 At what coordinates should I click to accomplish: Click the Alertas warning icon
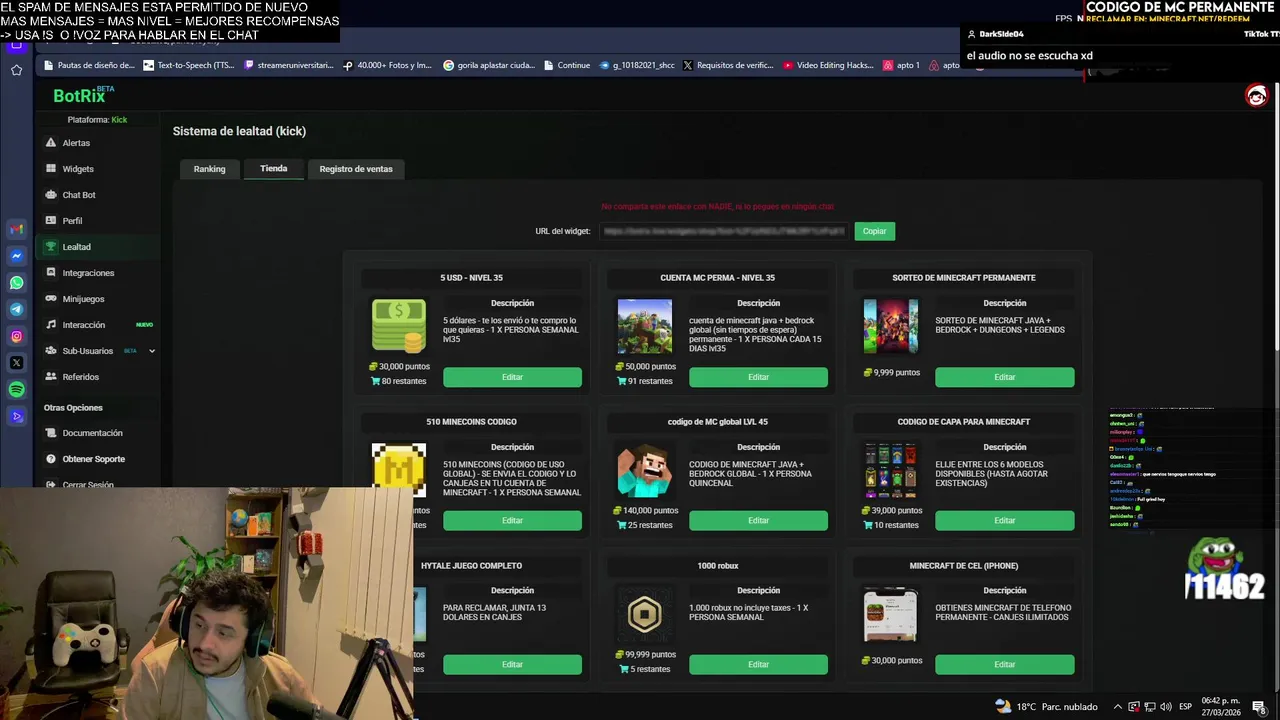pos(51,143)
